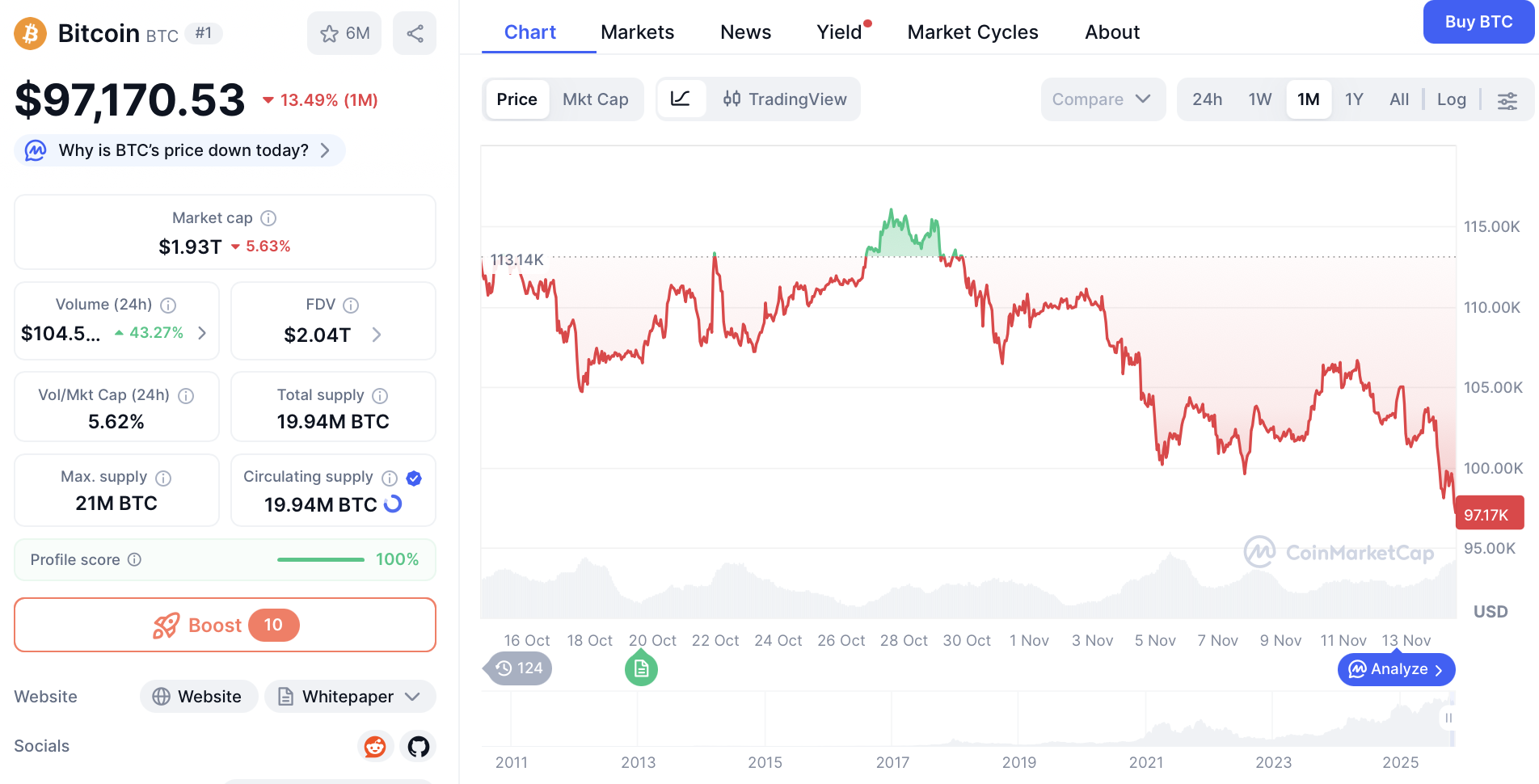Viewport: 1539px width, 784px height.
Task: Open the Reddit social link
Action: [x=375, y=746]
